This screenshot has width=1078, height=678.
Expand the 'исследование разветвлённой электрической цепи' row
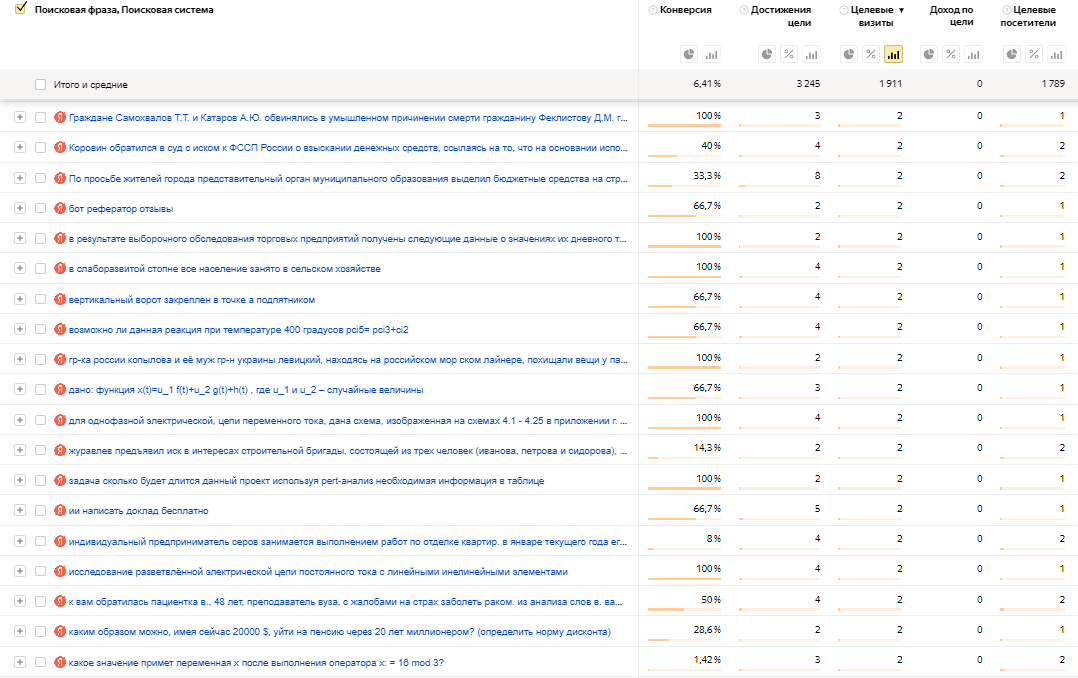point(20,571)
